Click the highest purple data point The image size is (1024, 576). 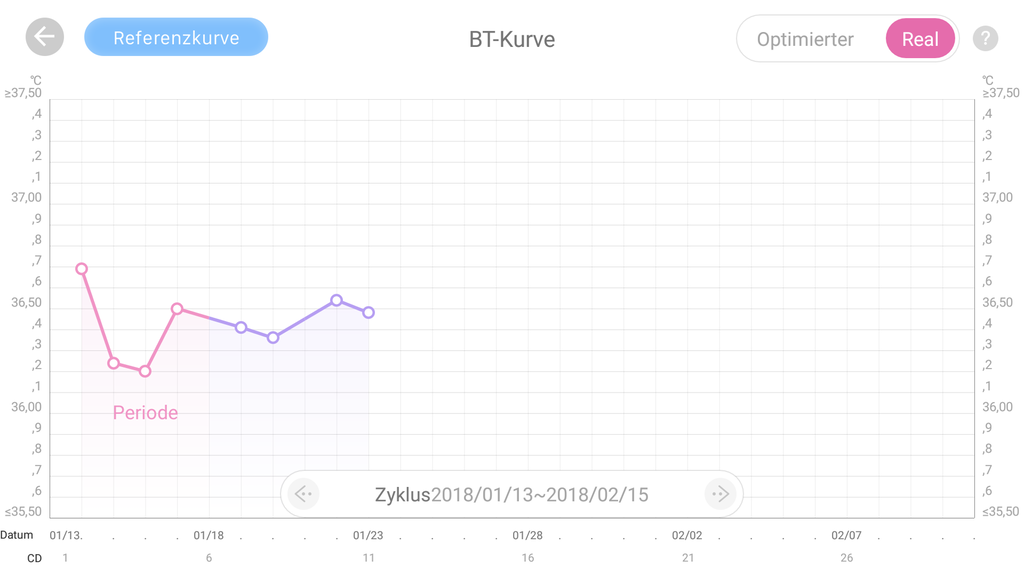(x=337, y=300)
